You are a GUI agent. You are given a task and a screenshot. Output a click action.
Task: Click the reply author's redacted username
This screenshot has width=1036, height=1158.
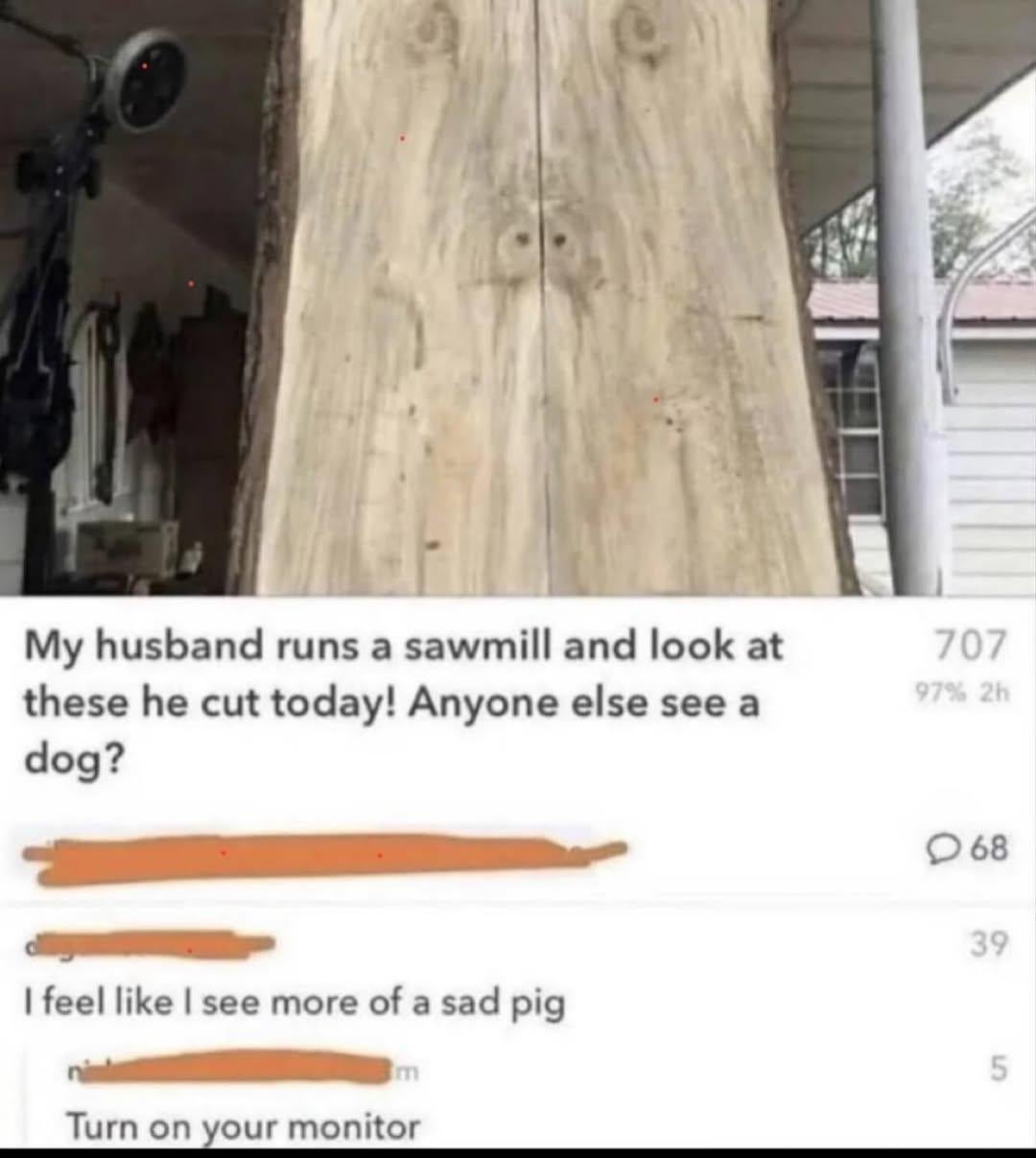[x=242, y=1068]
